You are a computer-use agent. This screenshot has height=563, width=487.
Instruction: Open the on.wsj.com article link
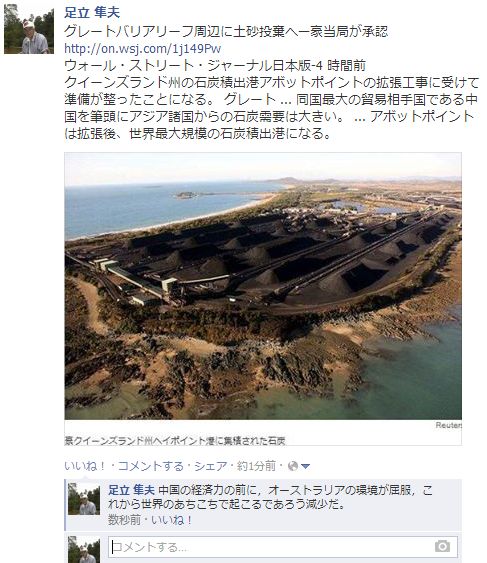pyautogui.click(x=143, y=48)
